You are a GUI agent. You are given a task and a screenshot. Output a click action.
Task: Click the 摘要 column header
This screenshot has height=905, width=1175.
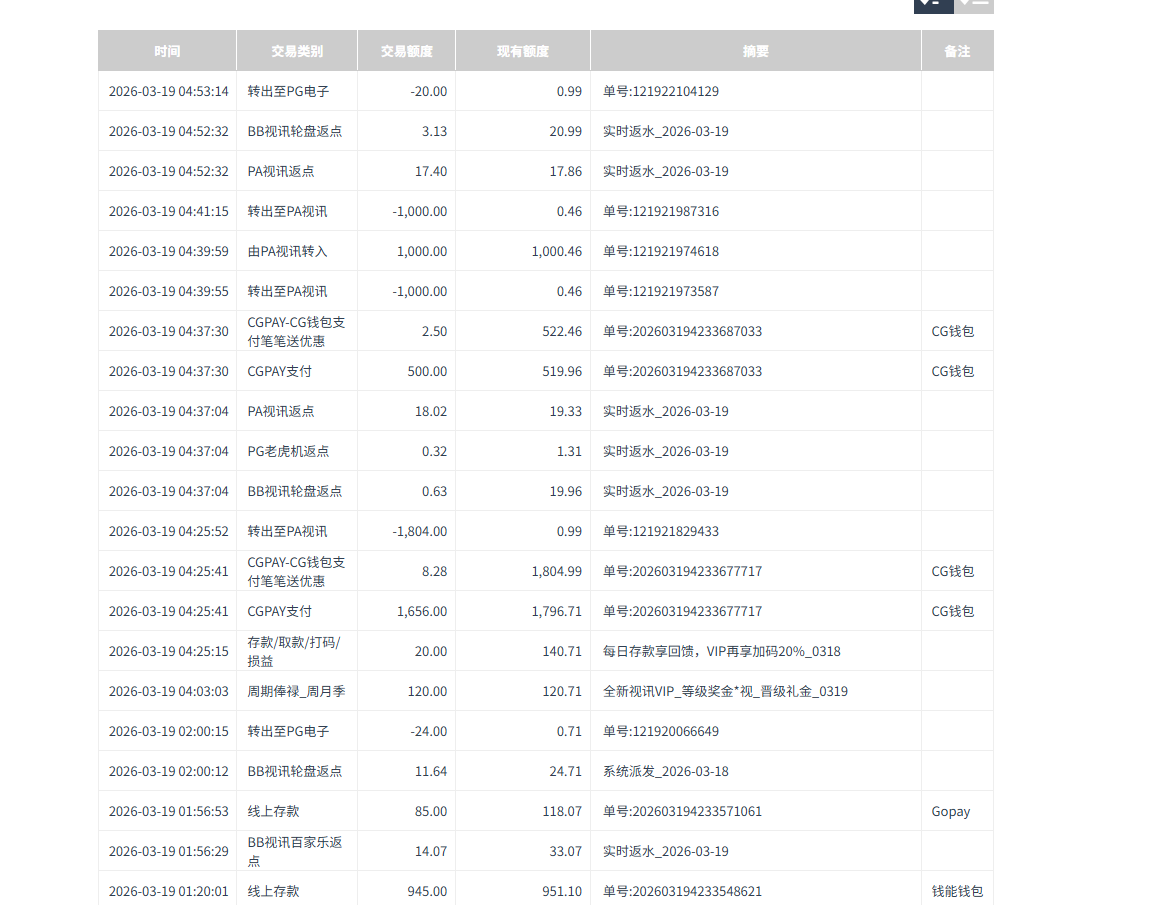(755, 50)
